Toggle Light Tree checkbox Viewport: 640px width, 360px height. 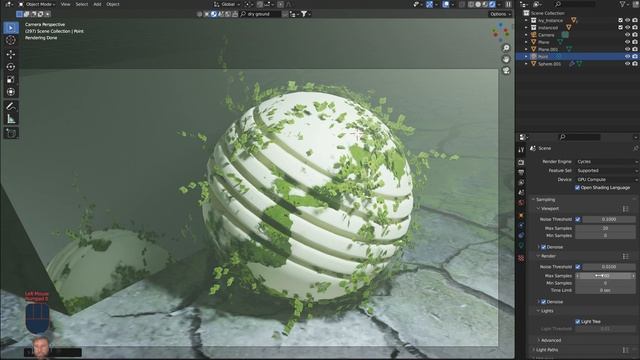578,322
